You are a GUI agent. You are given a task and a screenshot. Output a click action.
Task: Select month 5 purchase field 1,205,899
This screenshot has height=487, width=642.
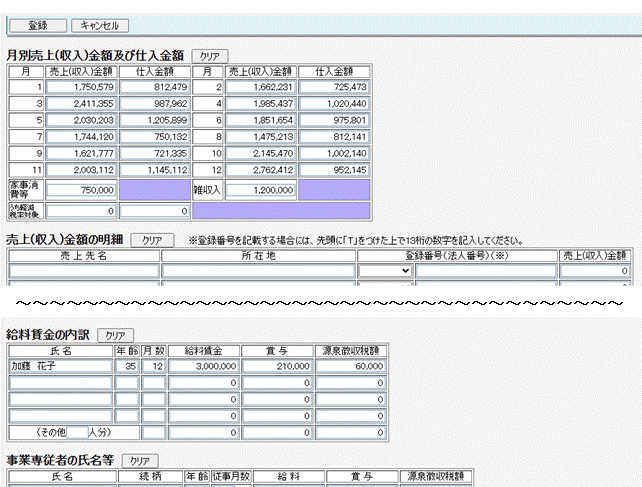click(x=155, y=120)
